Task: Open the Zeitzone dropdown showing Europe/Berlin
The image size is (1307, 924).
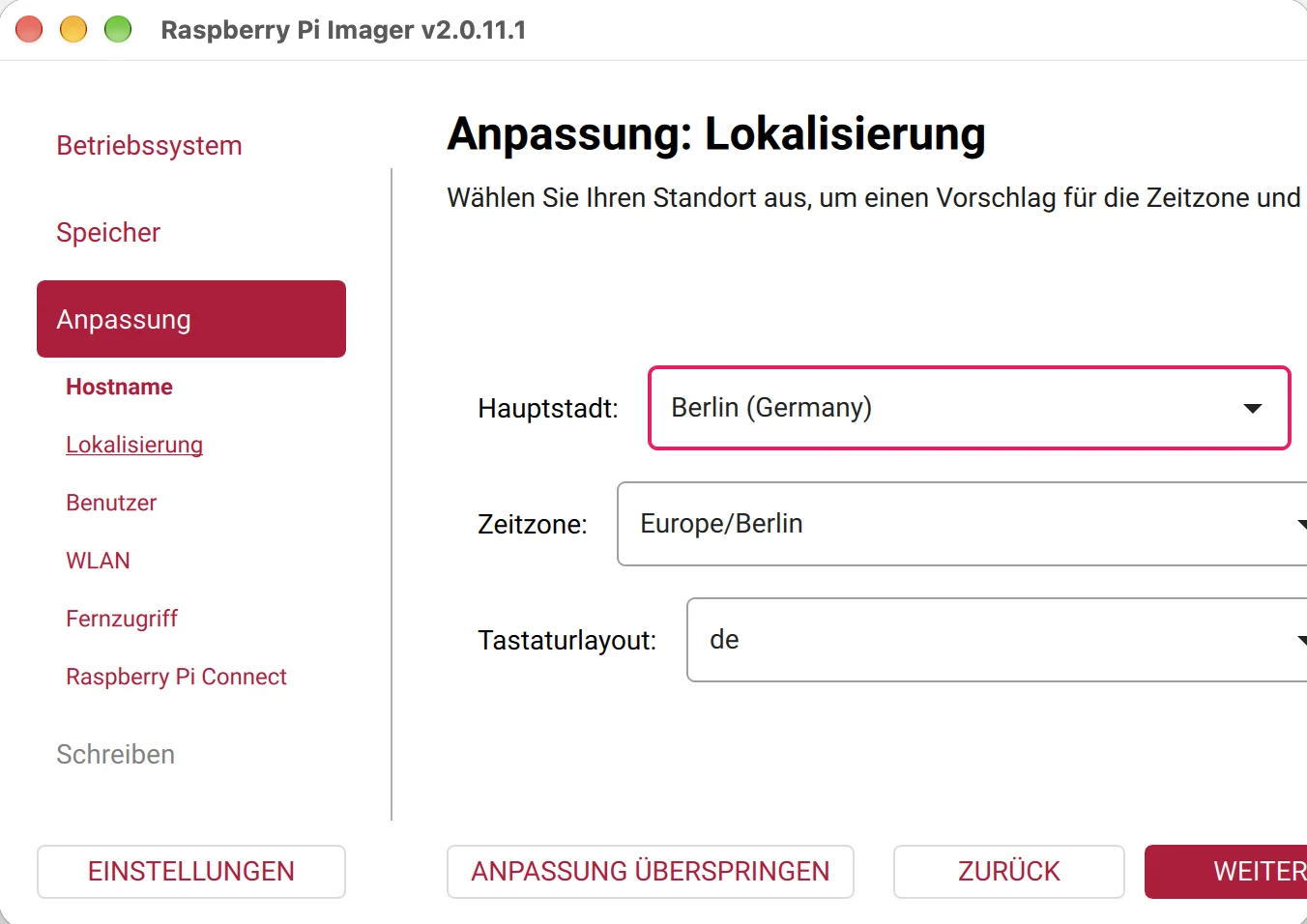Action: (962, 524)
